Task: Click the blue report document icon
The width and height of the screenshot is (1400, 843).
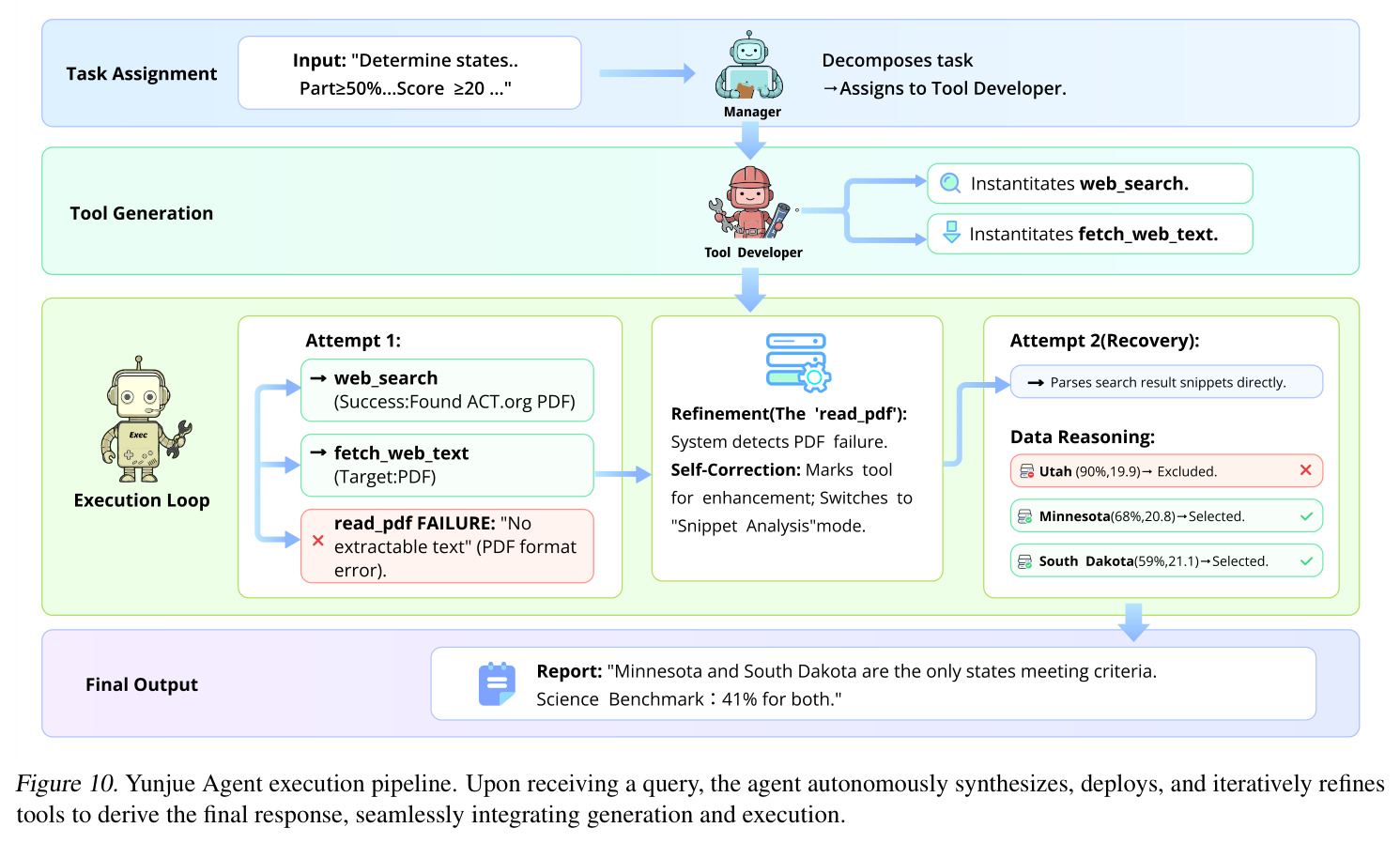Action: click(497, 683)
